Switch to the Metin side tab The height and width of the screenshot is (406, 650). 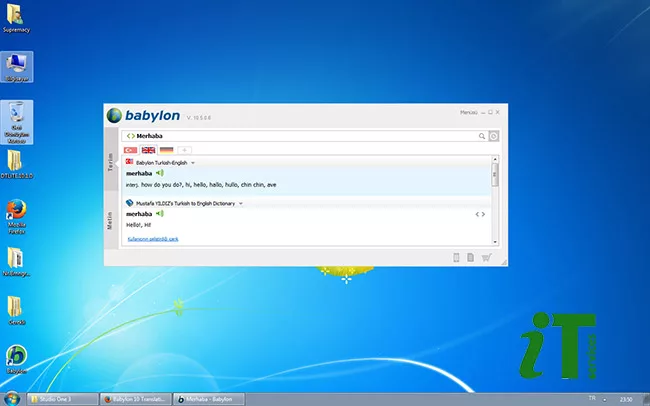pyautogui.click(x=111, y=220)
